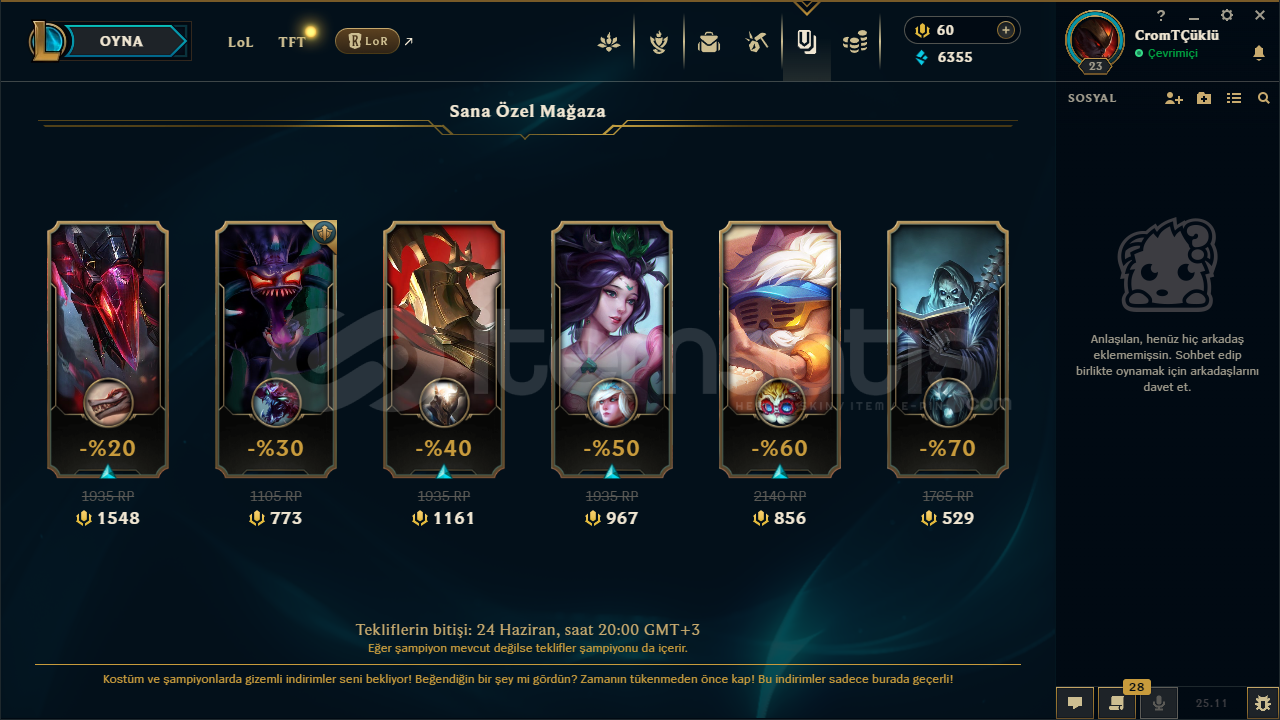The height and width of the screenshot is (720, 1280).
Task: Click the plus to buy RP
Action: click(1005, 30)
